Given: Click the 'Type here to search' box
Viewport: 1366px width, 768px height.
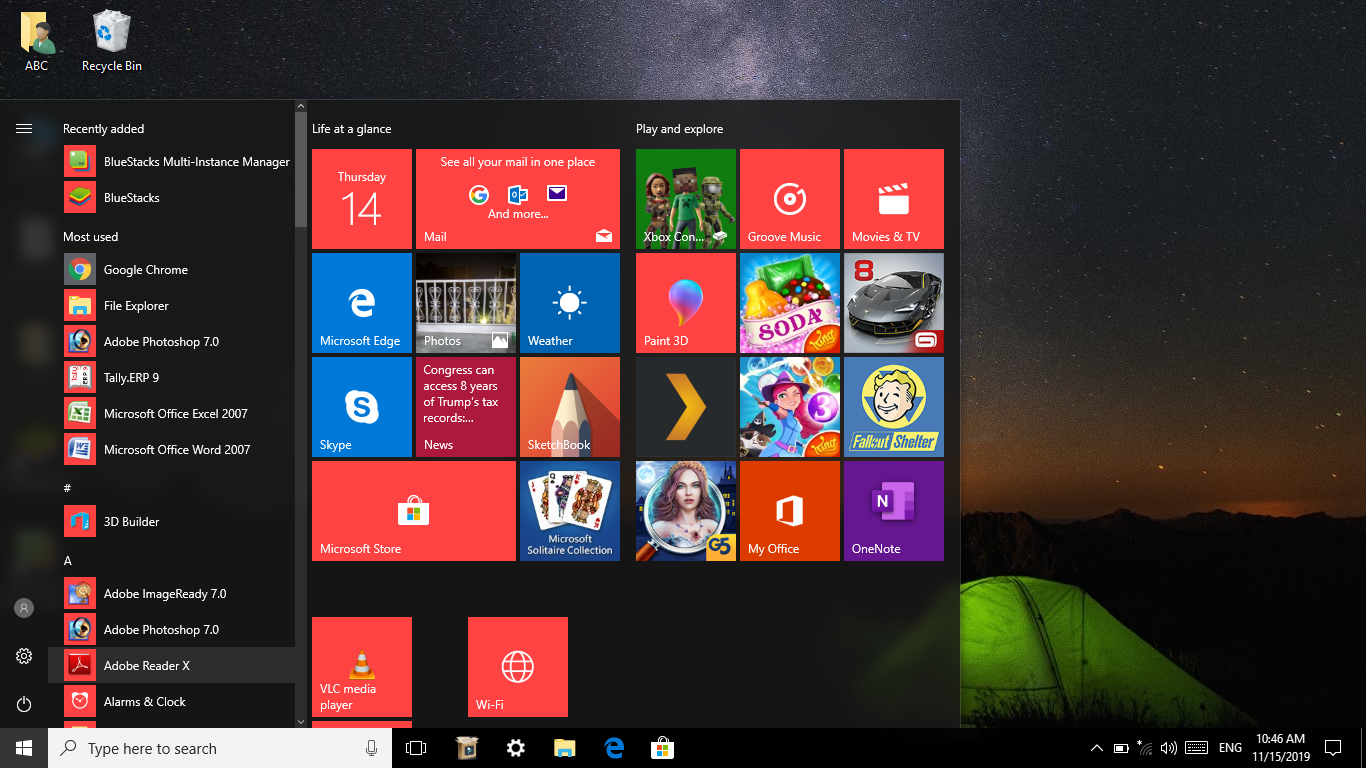Looking at the screenshot, I should [222, 748].
